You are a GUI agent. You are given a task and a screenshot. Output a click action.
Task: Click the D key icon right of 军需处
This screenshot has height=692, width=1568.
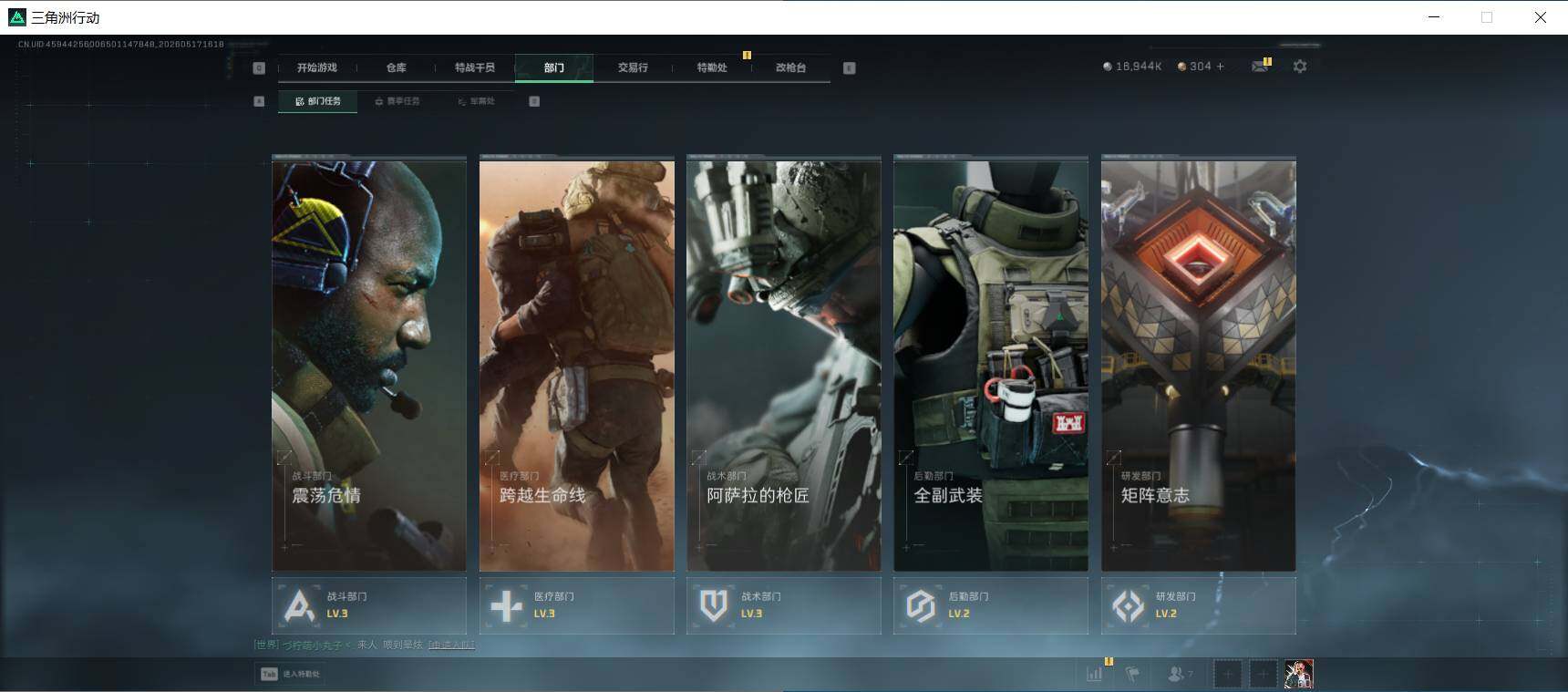click(534, 101)
